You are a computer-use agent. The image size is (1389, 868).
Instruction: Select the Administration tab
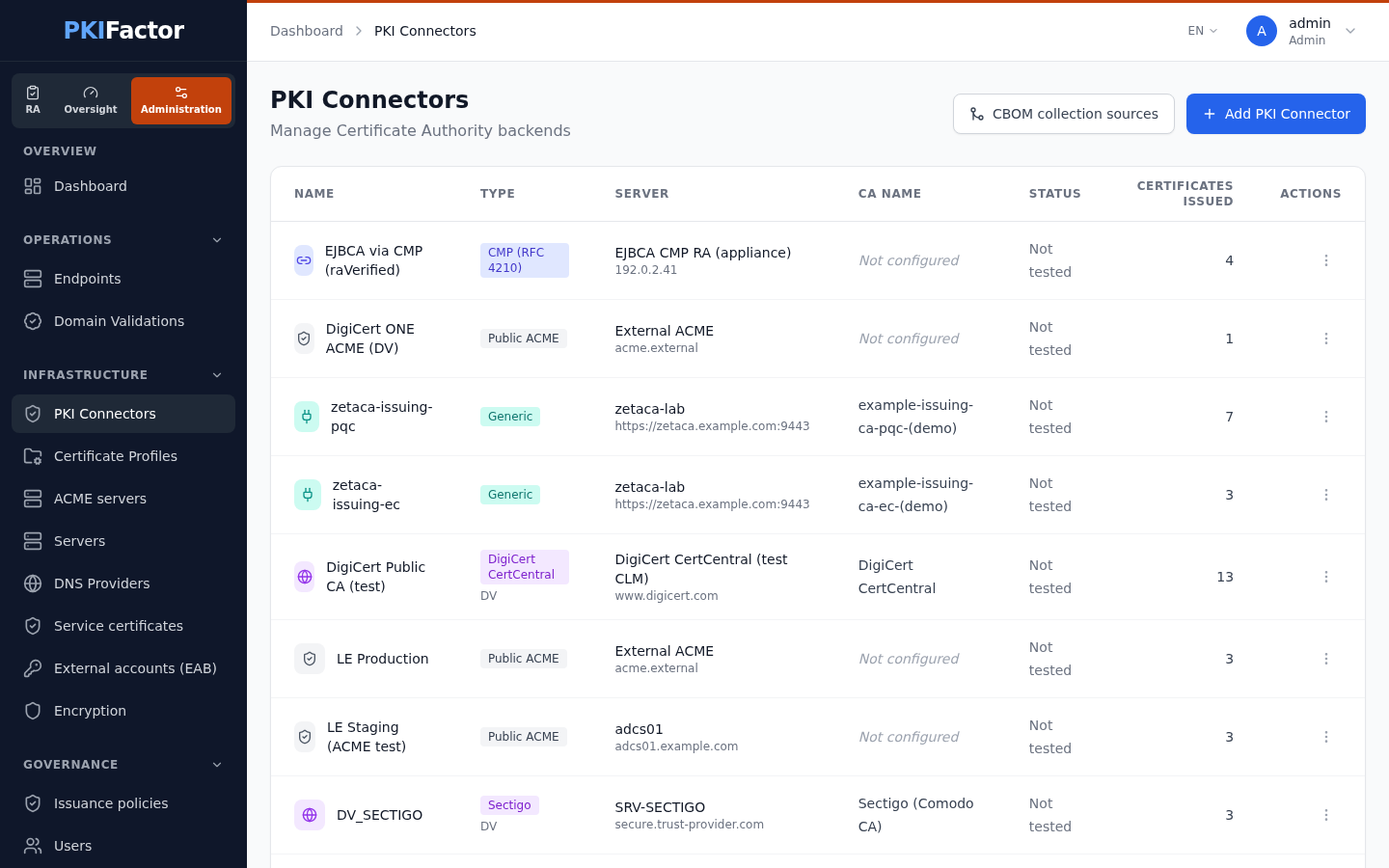click(x=181, y=100)
